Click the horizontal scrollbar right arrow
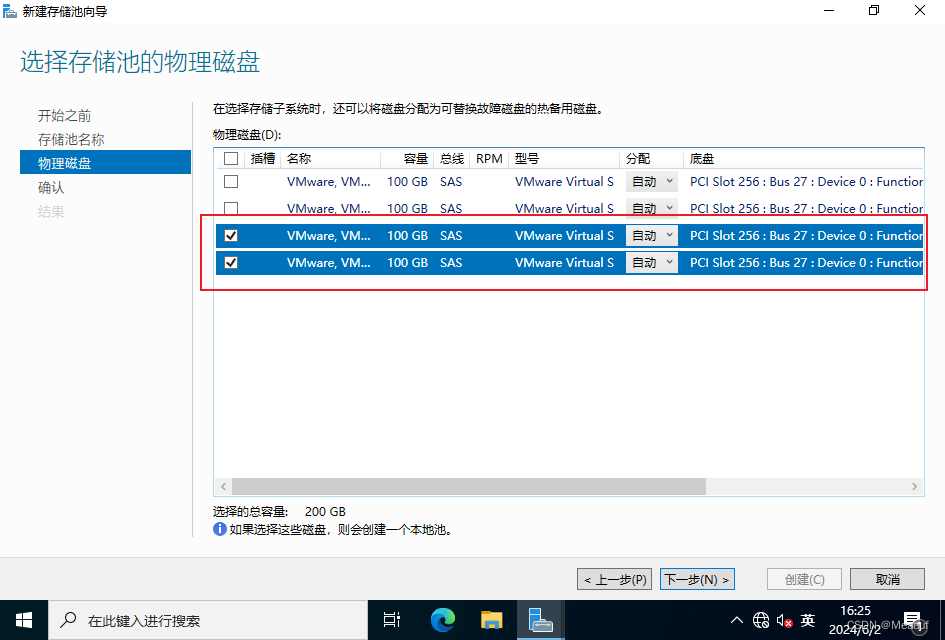Viewport: 945px width, 640px height. (x=914, y=486)
